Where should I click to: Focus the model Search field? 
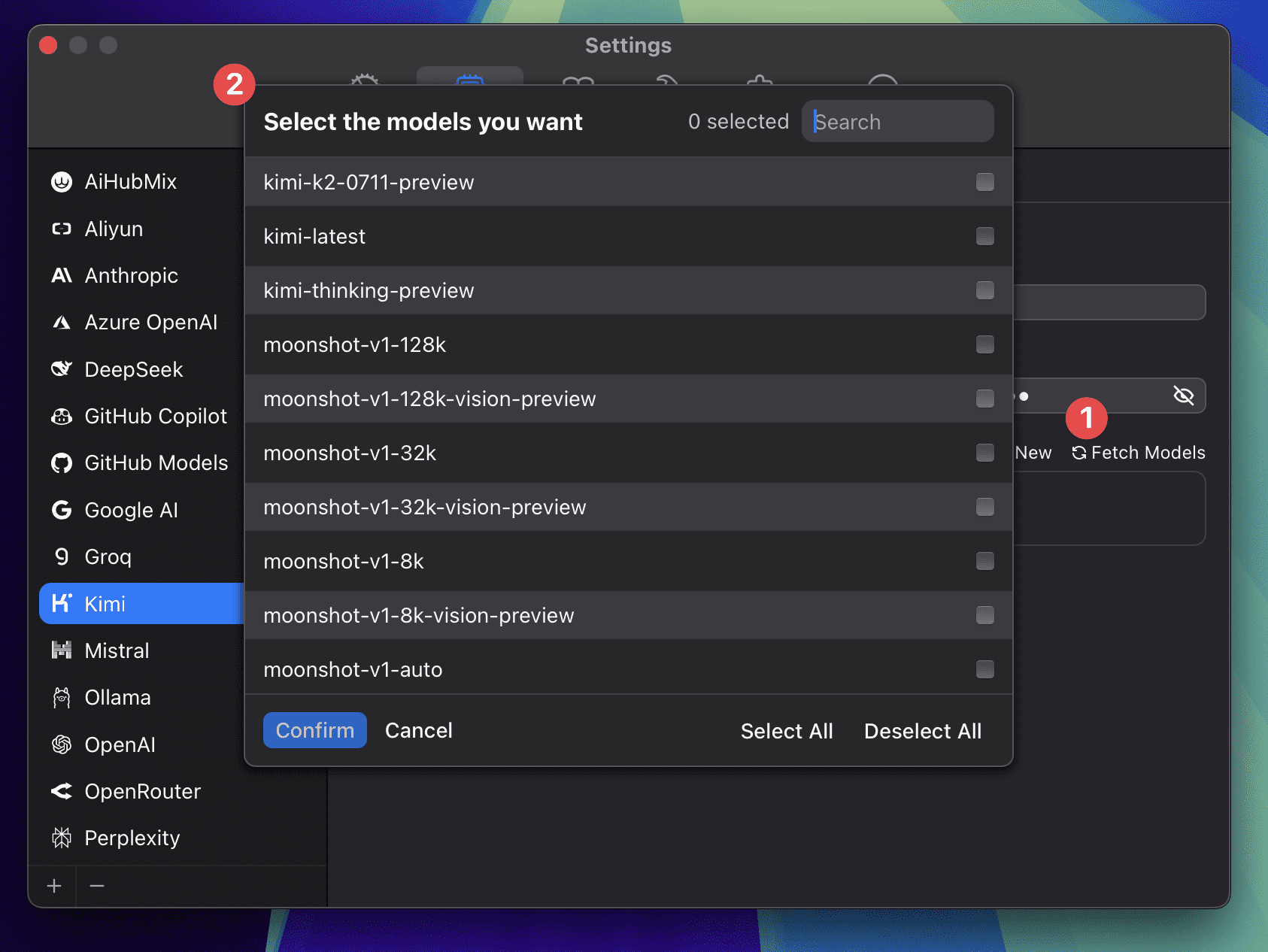[898, 121]
